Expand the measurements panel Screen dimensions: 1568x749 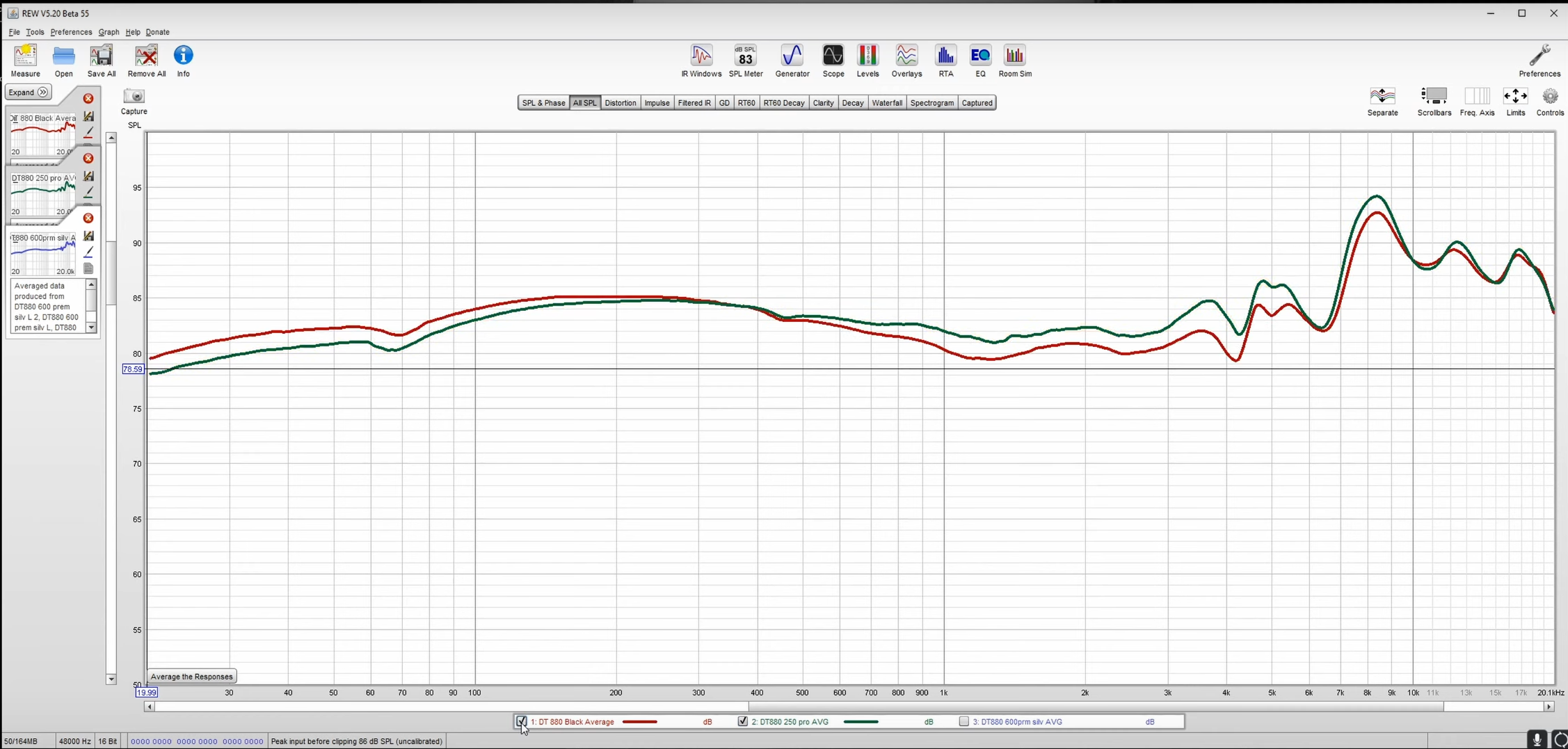pyautogui.click(x=28, y=92)
